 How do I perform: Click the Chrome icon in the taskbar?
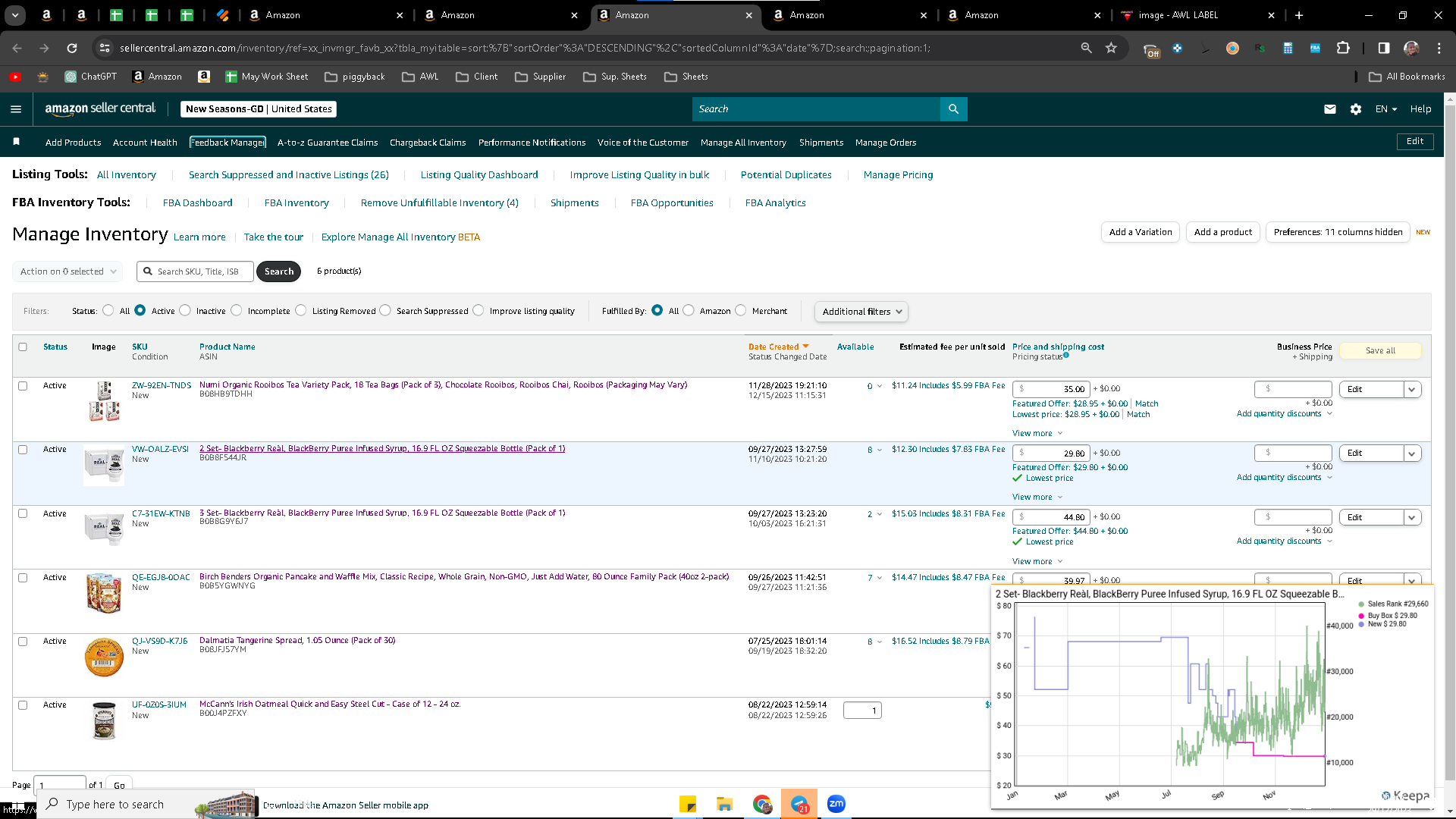[762, 804]
